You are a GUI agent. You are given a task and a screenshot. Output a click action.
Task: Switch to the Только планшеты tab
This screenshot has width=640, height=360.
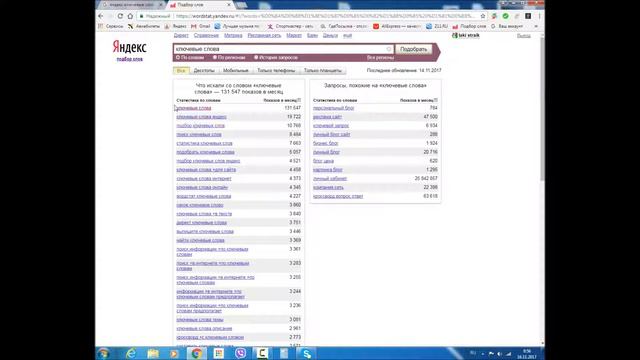(x=322, y=71)
